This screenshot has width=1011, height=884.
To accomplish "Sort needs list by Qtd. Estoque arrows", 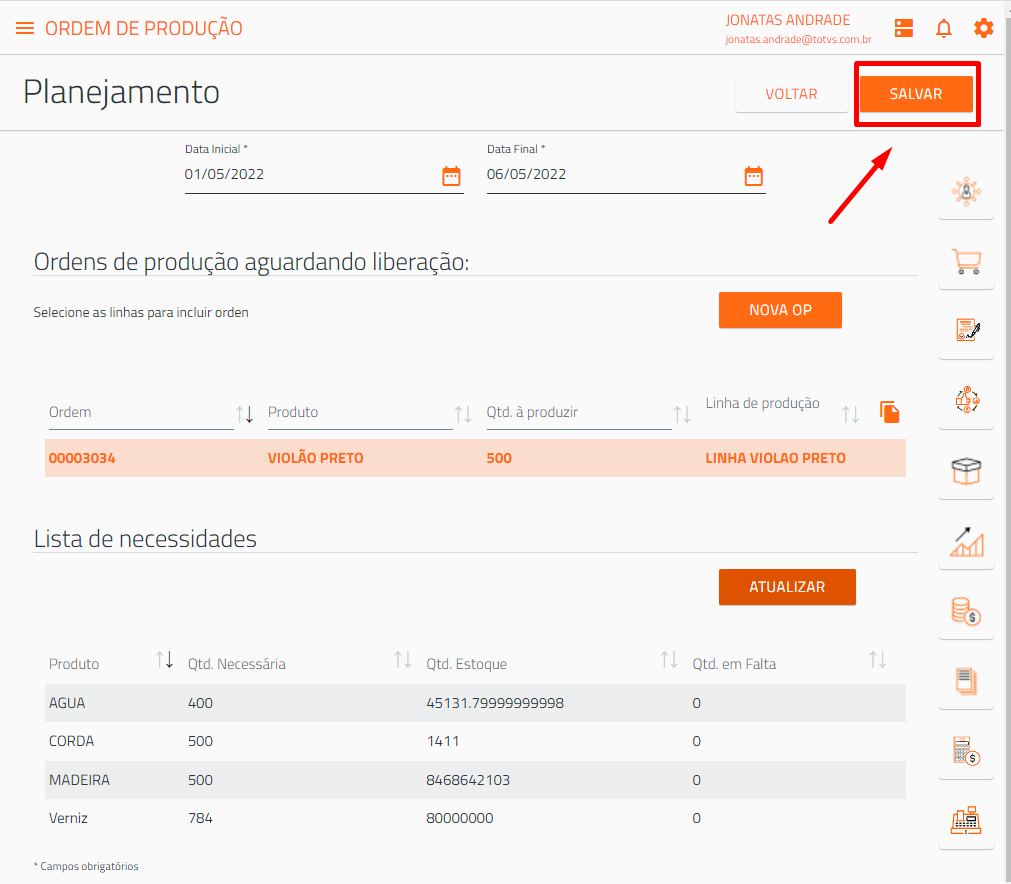I will (x=669, y=660).
